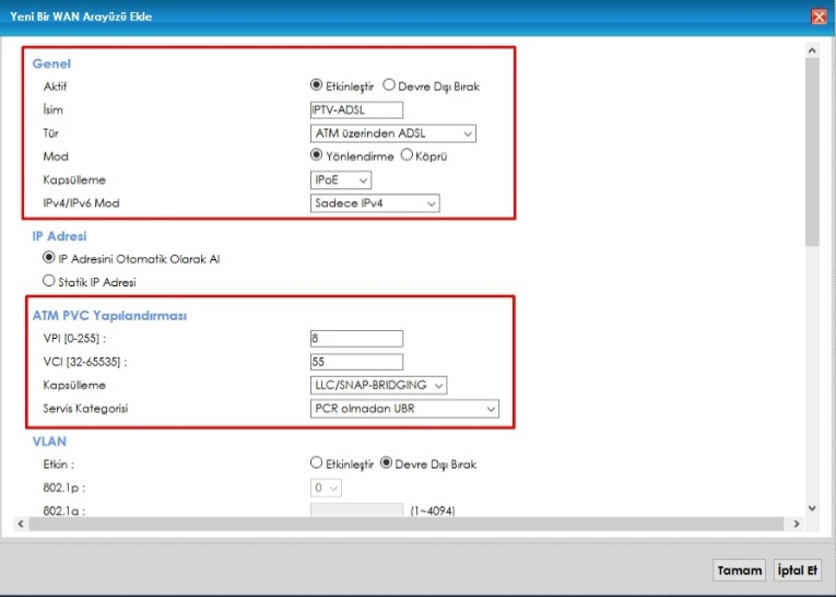Image resolution: width=836 pixels, height=597 pixels.
Task: Click the İptal Et button
Action: tap(798, 570)
